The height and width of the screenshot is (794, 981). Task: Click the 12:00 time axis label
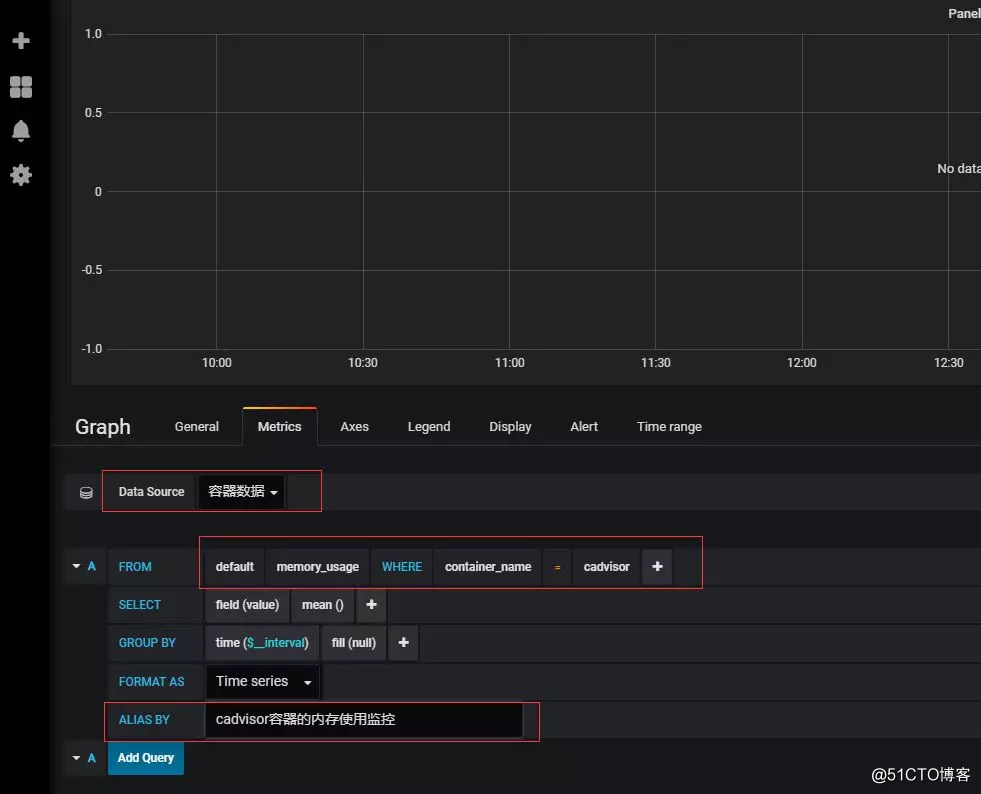point(801,363)
